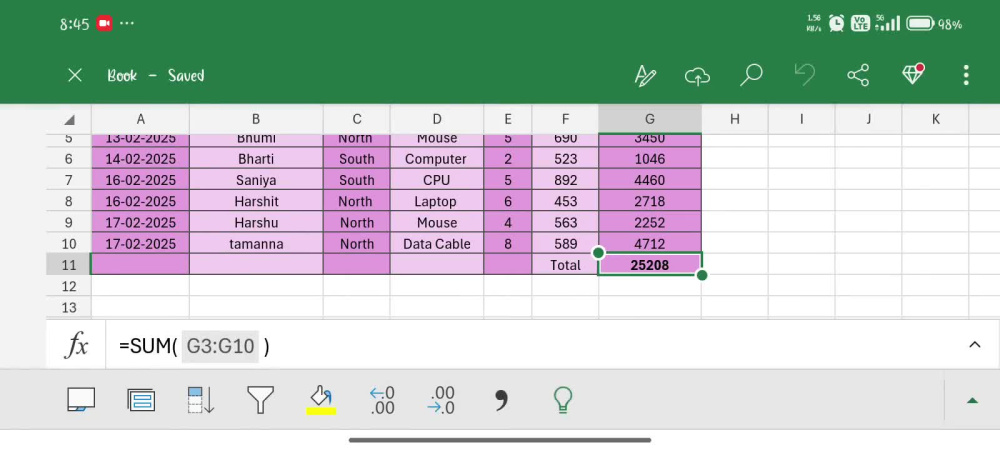The image size is (1000, 450).
Task: Tap the screen recording indicator in status bar
Action: click(x=104, y=24)
